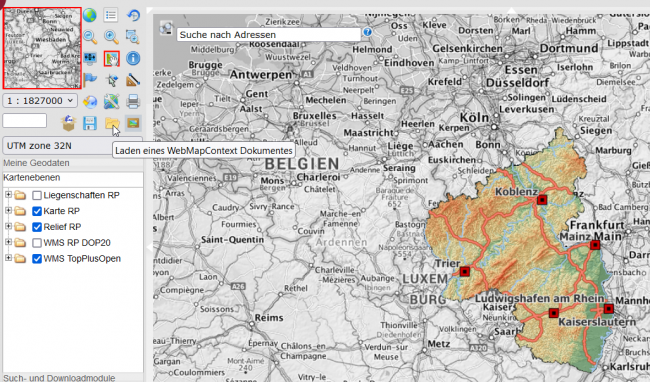Click the framed picture export icon
Screen dimensions: 650x382
pyautogui.click(x=133, y=123)
